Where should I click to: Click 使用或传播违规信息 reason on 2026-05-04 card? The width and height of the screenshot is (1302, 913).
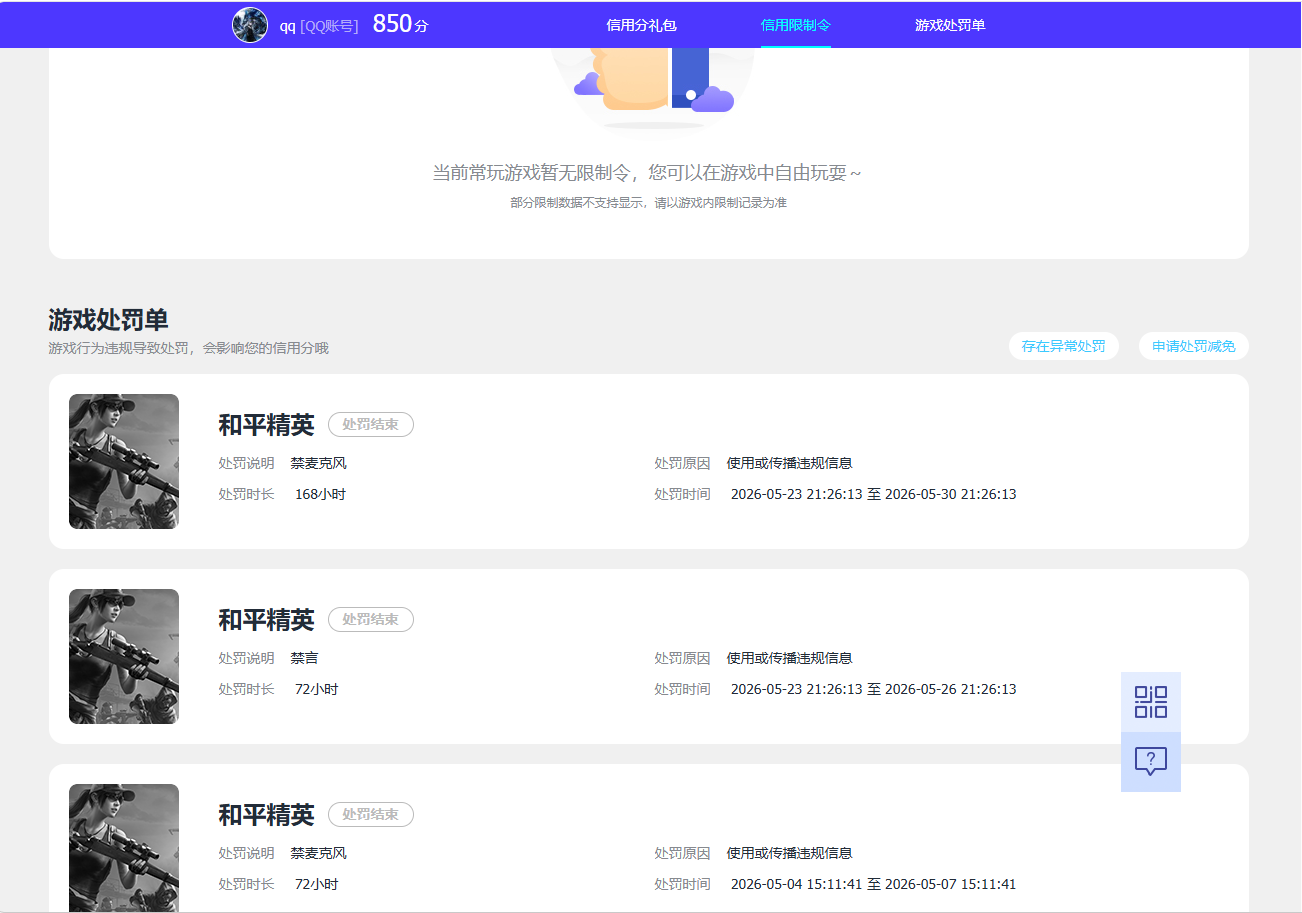[790, 853]
